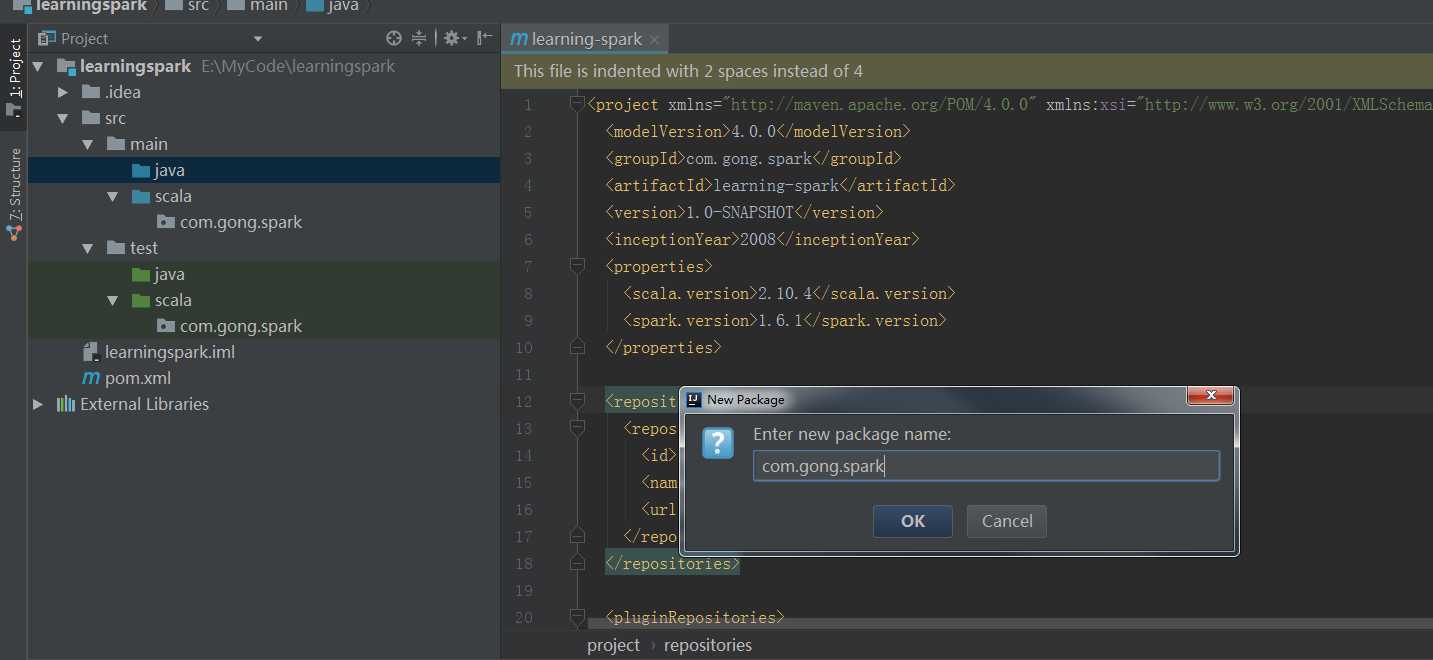This screenshot has width=1433, height=660.
Task: Switch to the learning-spark editor tab
Action: tap(584, 39)
